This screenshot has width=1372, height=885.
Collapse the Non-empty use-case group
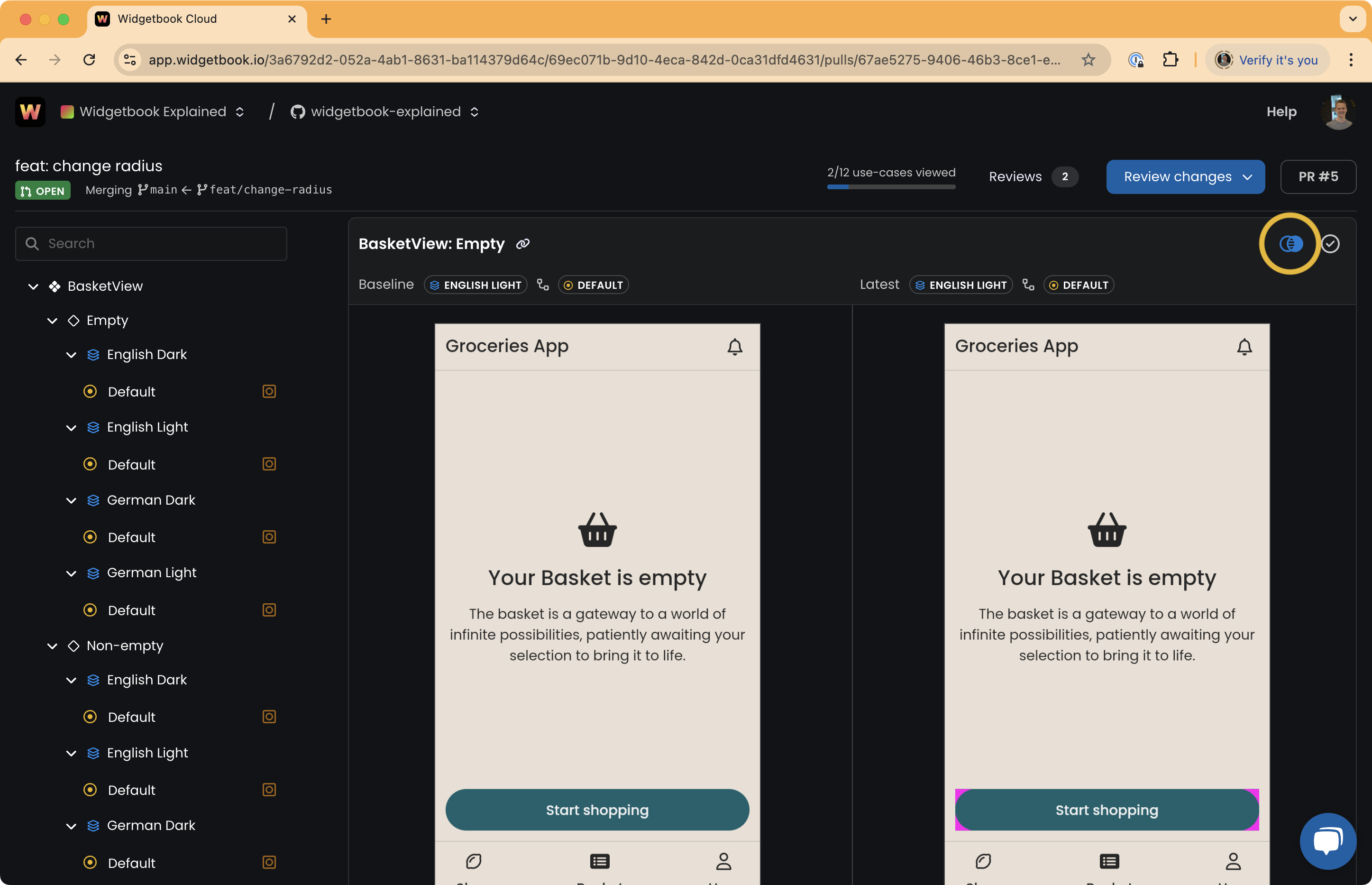tap(52, 646)
